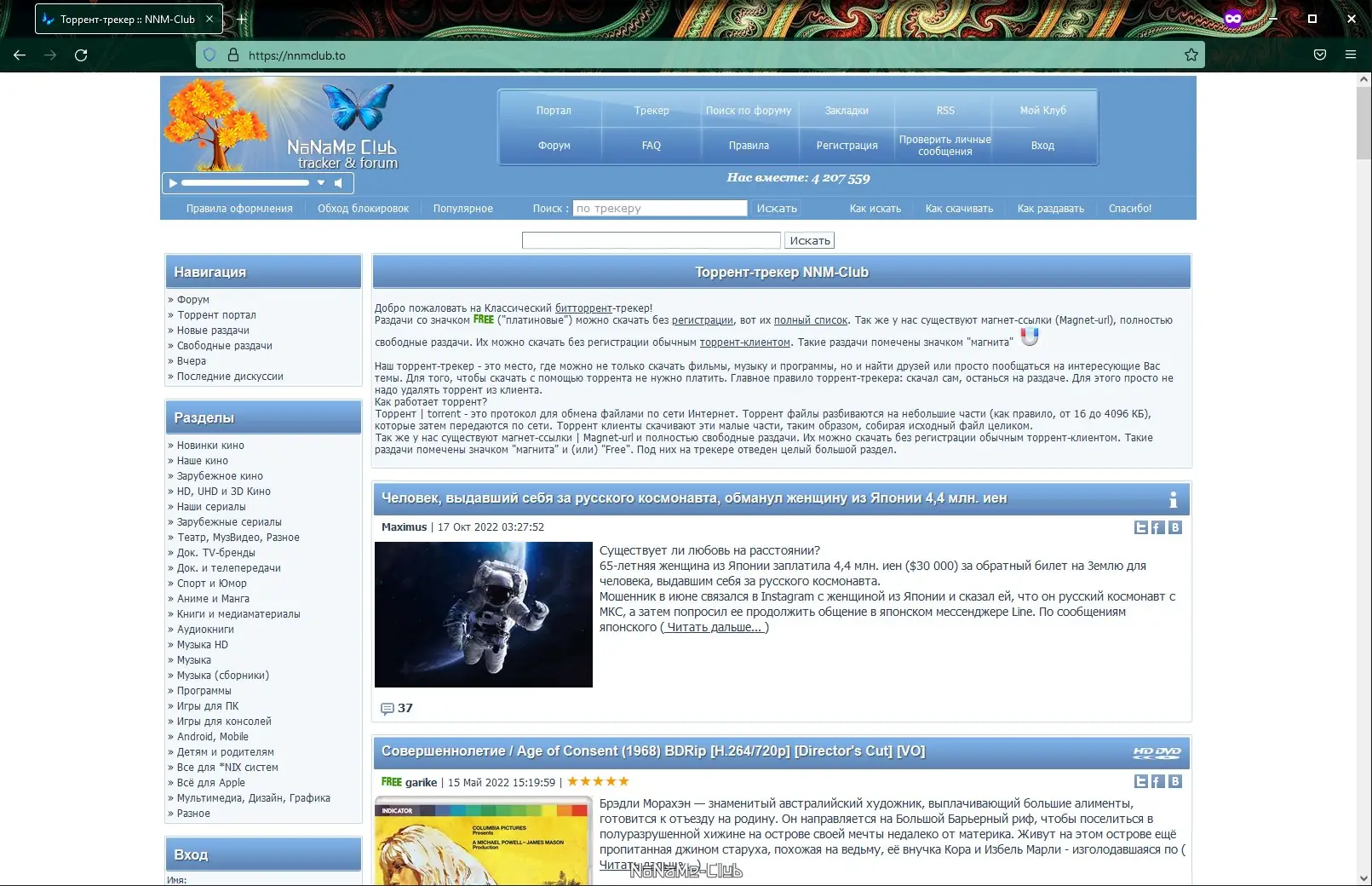The width and height of the screenshot is (1372, 886).
Task: Click the info icon on cosmonaut article header
Action: (1173, 499)
